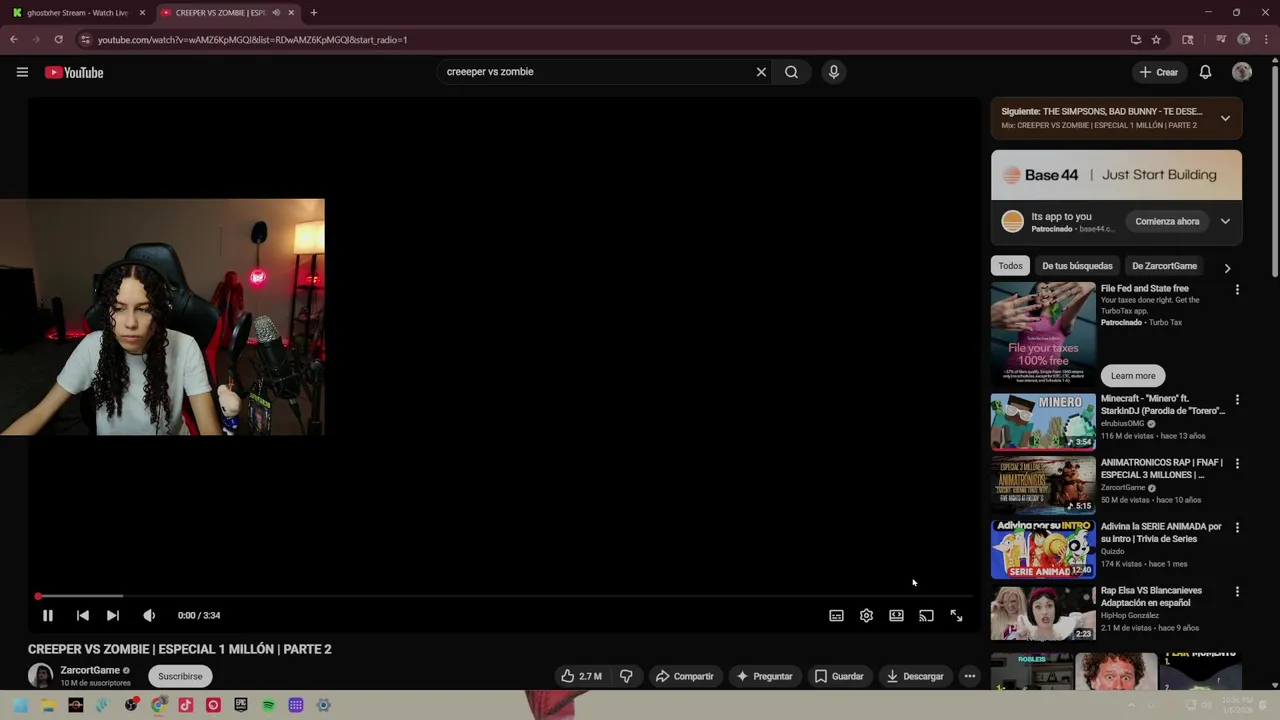Open Chrome three-dot menu
The height and width of the screenshot is (720, 1280).
(x=1267, y=40)
